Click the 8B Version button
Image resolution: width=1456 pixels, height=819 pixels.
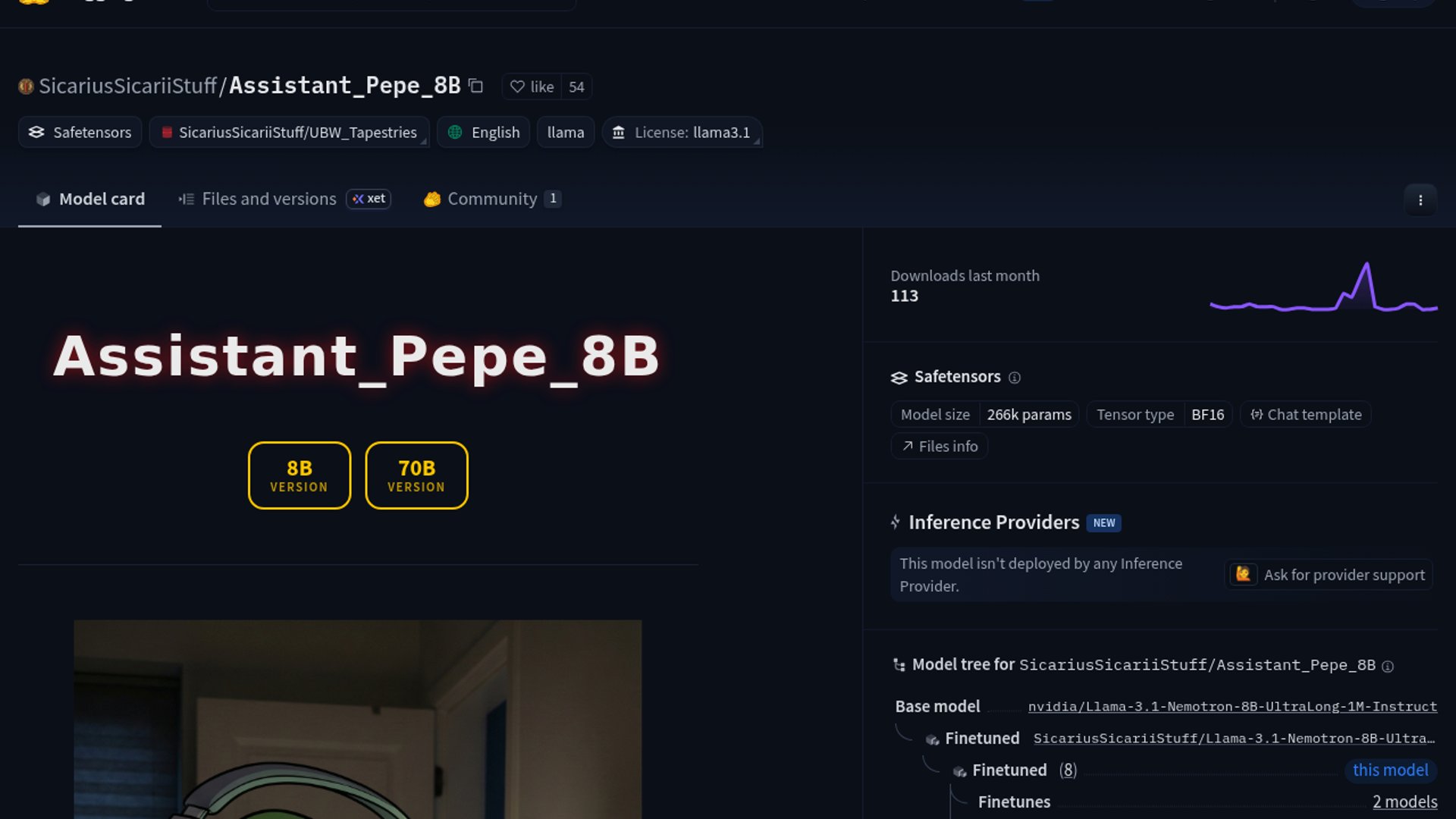pyautogui.click(x=299, y=475)
